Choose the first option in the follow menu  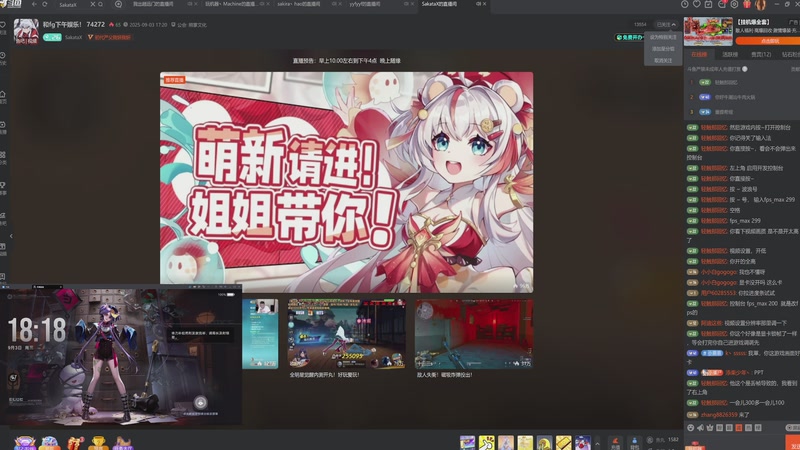click(663, 37)
